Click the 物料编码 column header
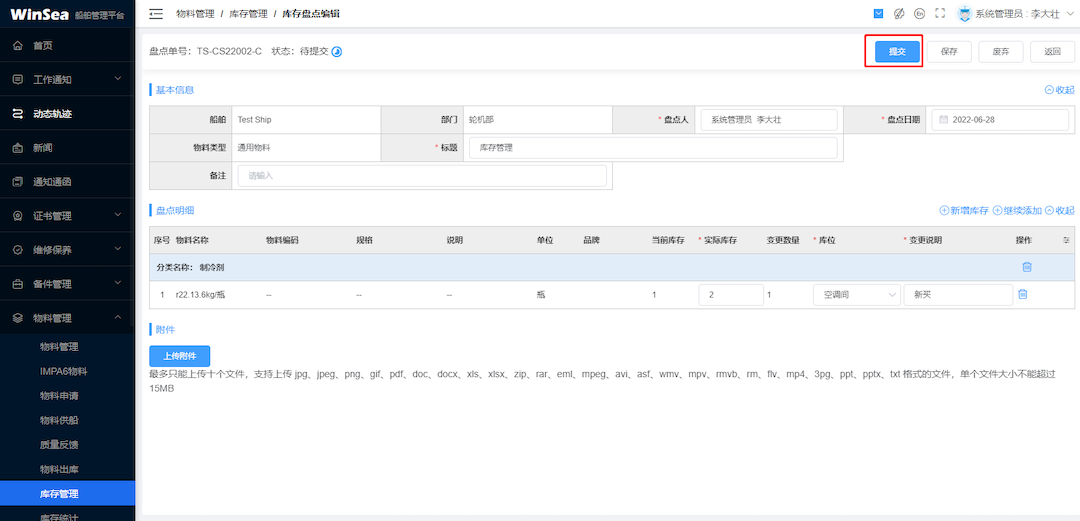The width and height of the screenshot is (1080, 521). (282, 241)
